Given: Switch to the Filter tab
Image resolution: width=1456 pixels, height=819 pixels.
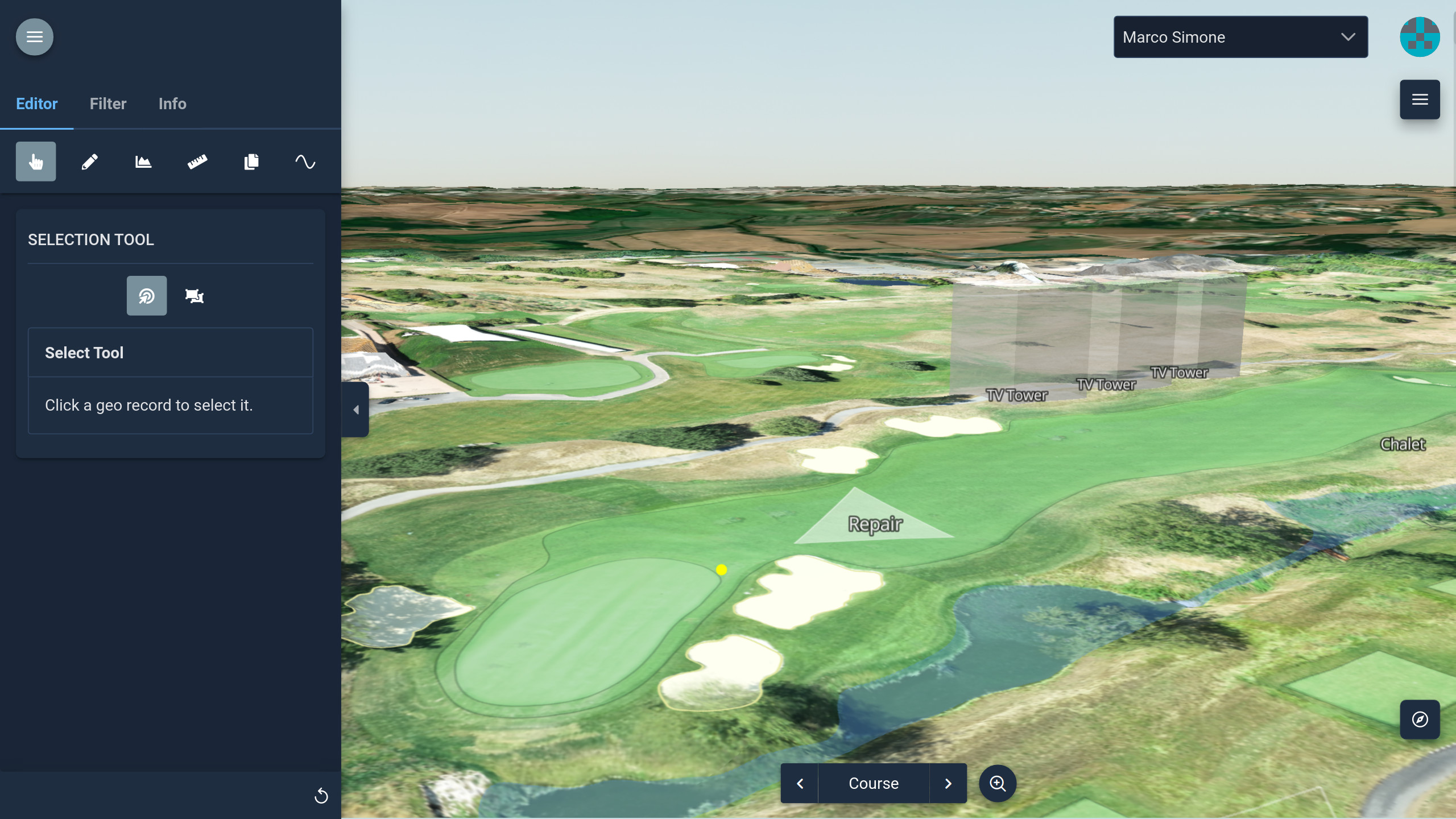Looking at the screenshot, I should [108, 104].
